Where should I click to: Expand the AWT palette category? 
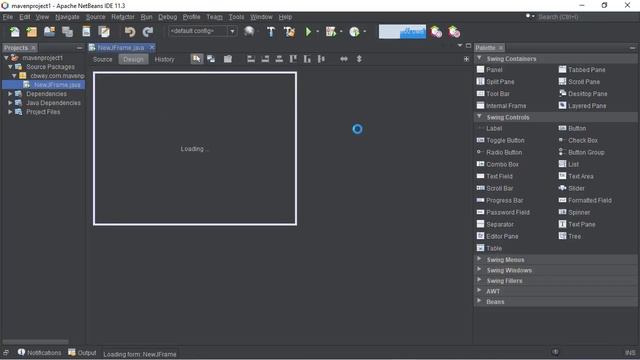tap(480, 291)
